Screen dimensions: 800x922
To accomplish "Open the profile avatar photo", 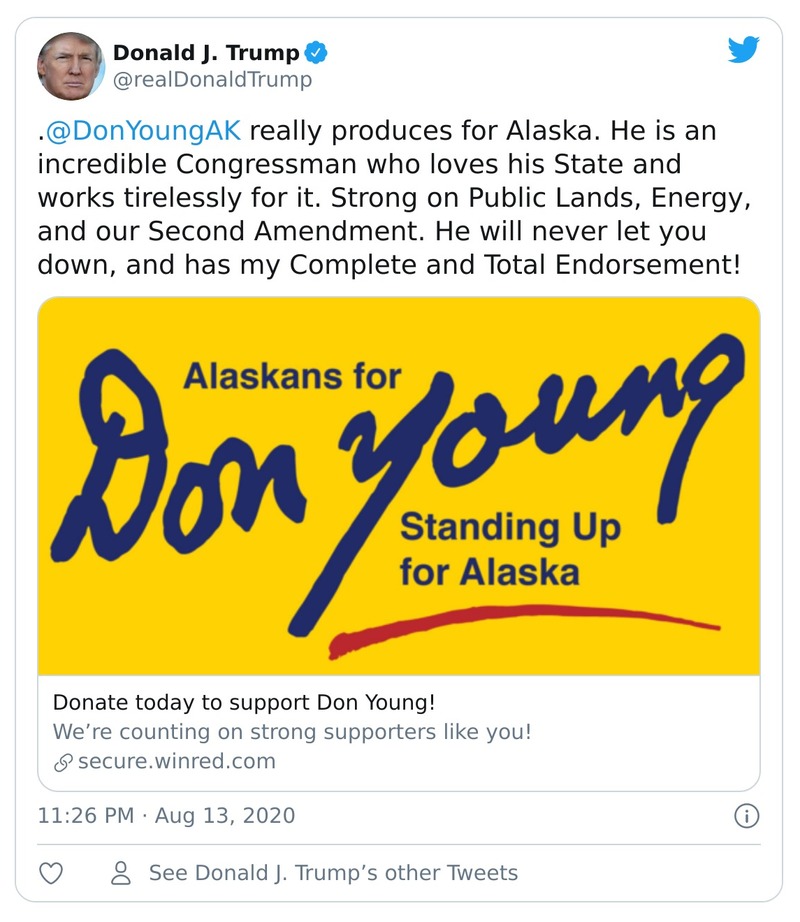I will point(71,66).
